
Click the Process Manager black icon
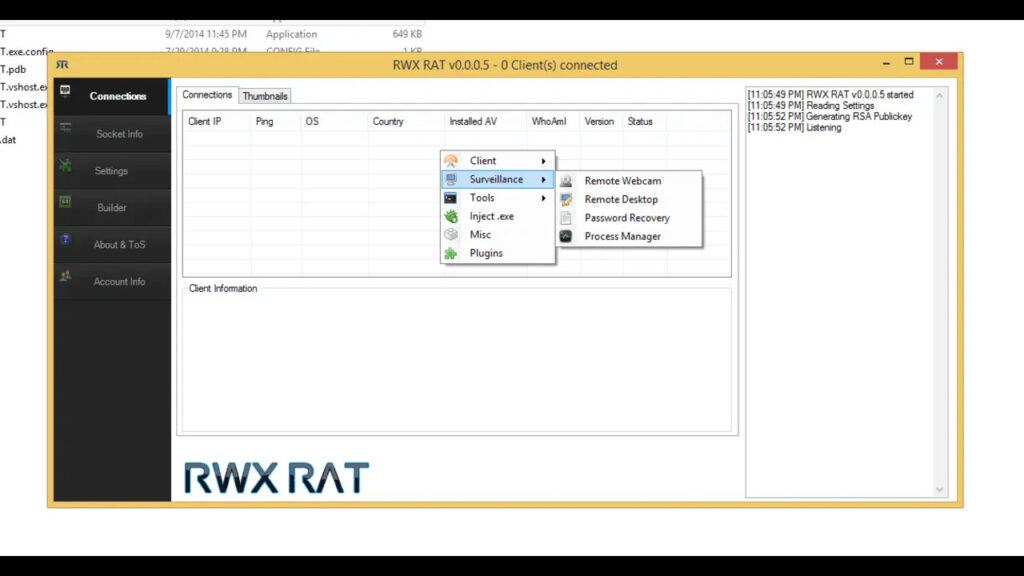[566, 236]
